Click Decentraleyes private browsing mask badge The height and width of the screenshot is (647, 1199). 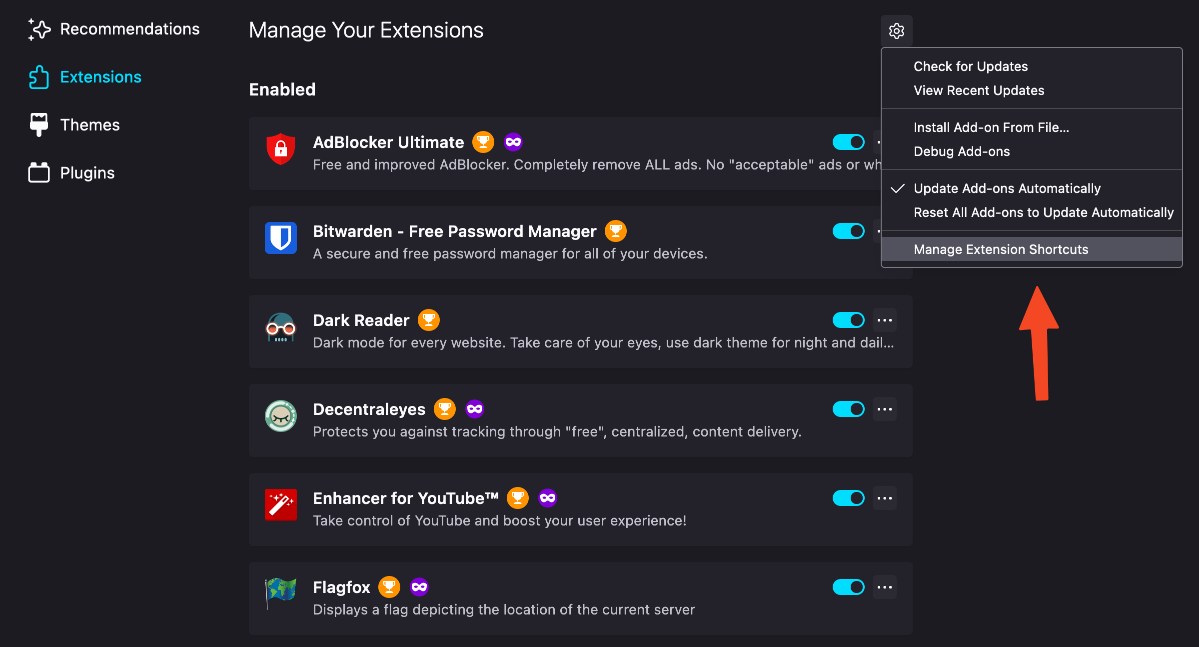point(475,409)
